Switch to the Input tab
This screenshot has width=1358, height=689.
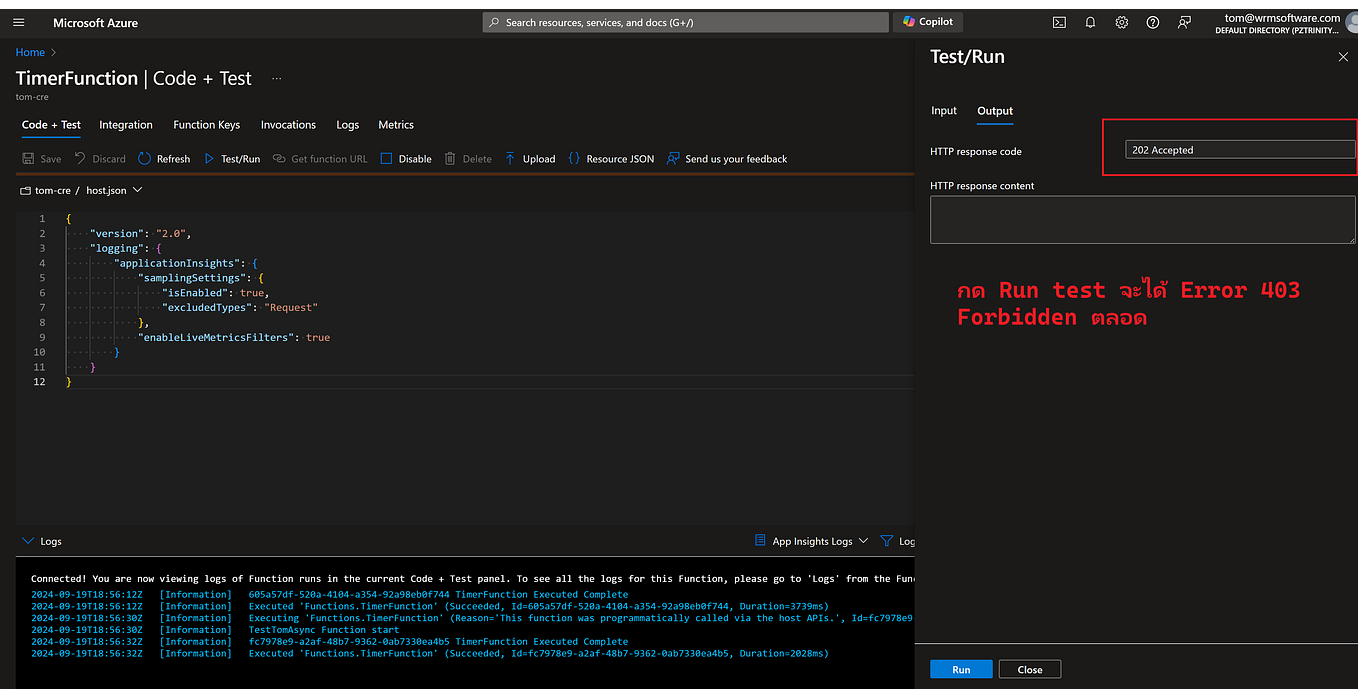(943, 111)
